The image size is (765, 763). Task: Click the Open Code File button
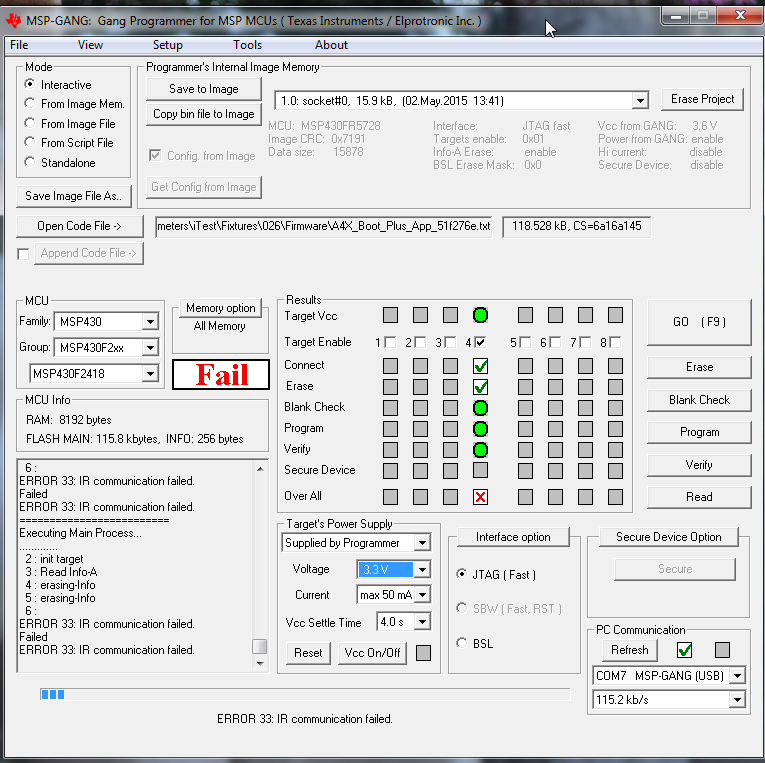click(x=80, y=226)
